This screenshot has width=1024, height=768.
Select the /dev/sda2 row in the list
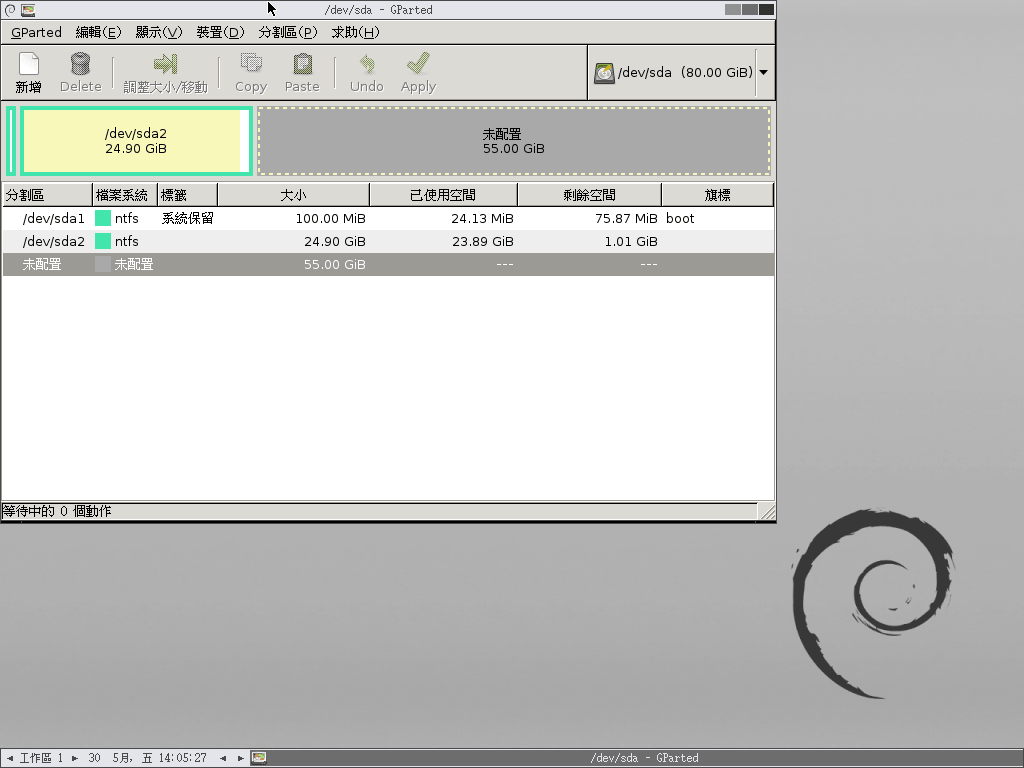54,241
